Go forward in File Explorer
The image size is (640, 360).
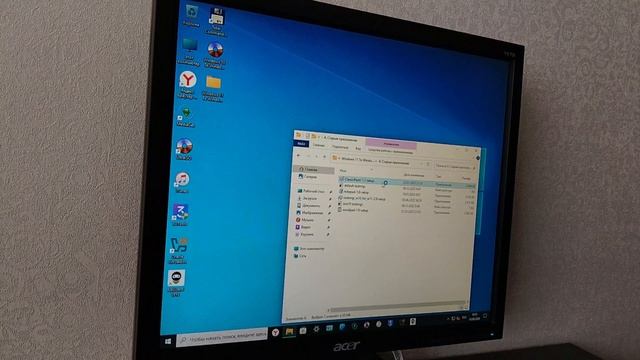(x=308, y=156)
